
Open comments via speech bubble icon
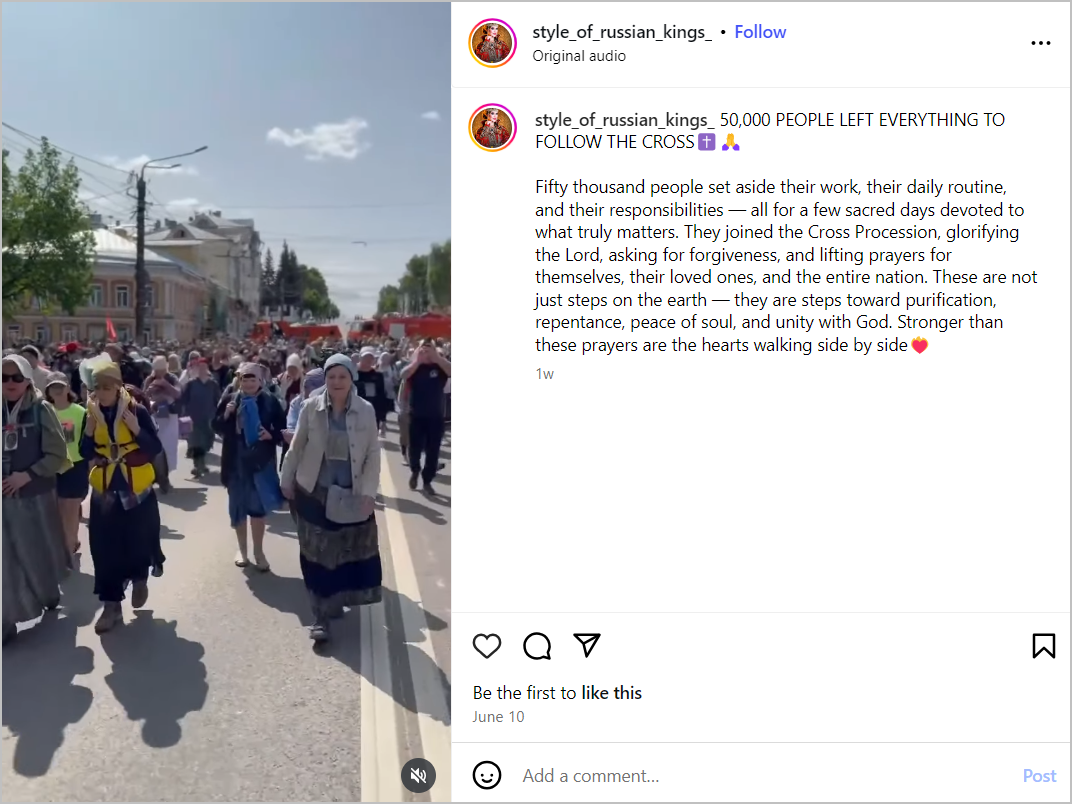click(x=537, y=645)
